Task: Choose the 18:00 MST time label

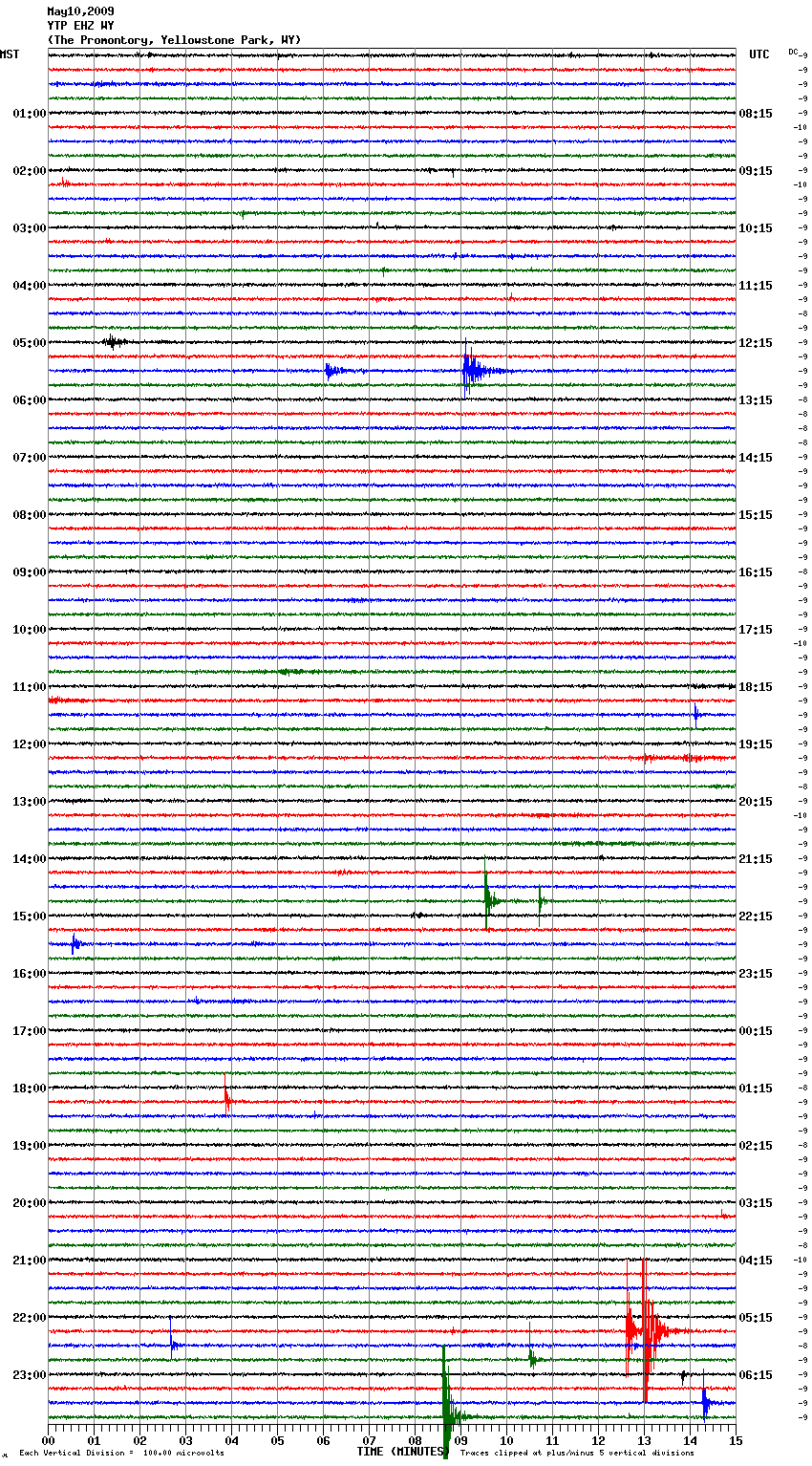Action: [x=30, y=1089]
